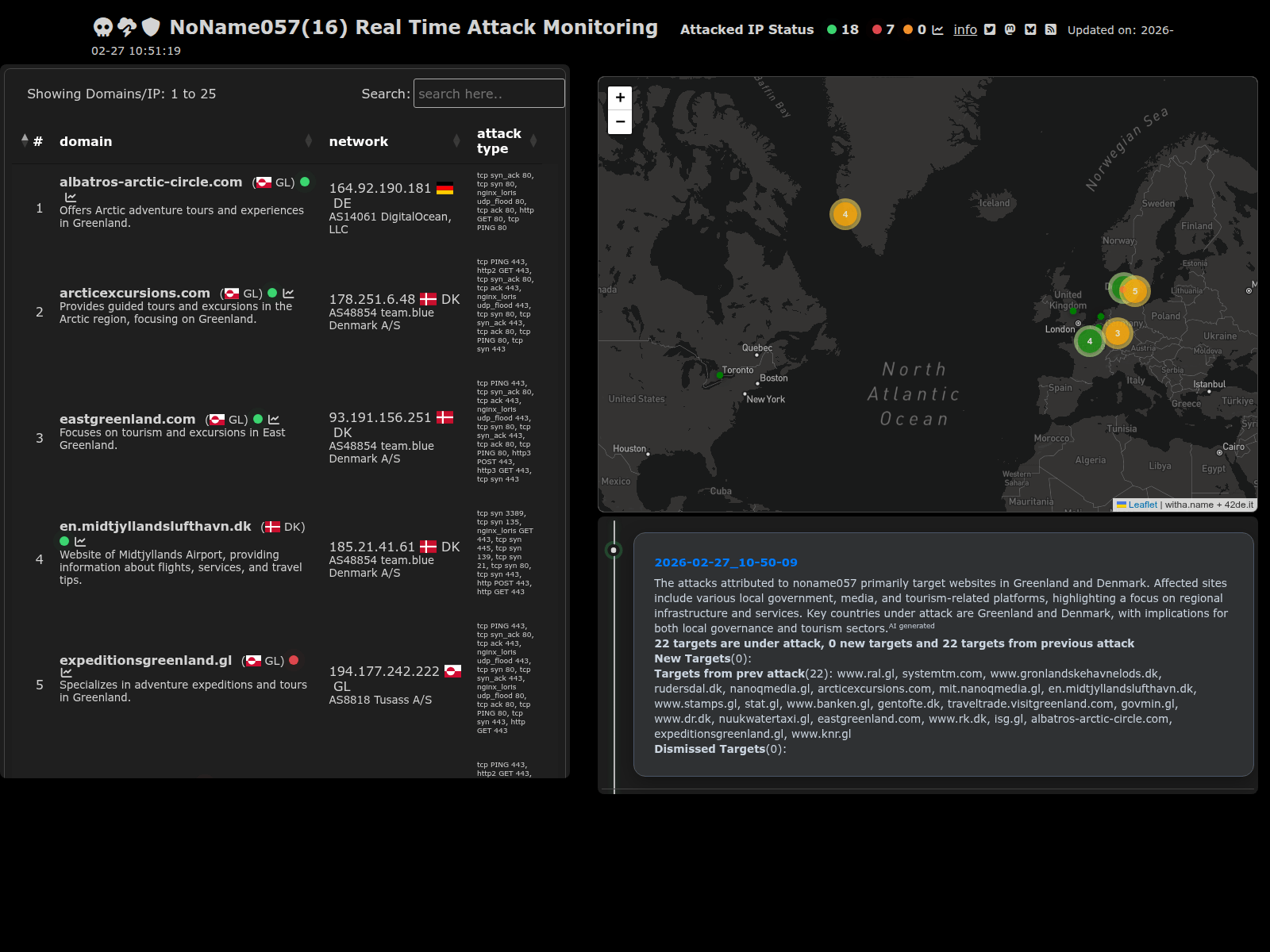Open the RSS feed icon
The image size is (1270, 952).
1050,29
